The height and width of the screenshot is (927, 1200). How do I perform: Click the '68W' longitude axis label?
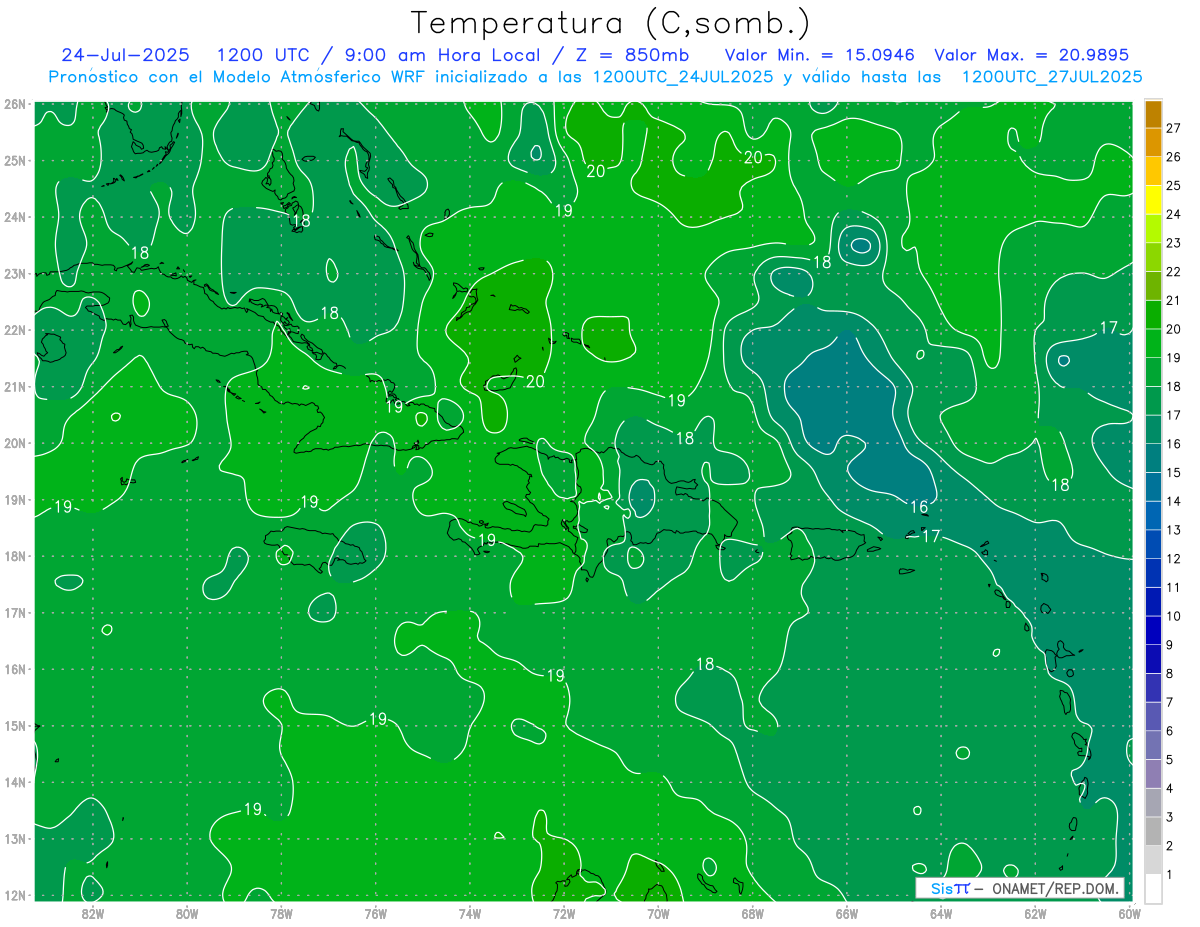tap(752, 913)
